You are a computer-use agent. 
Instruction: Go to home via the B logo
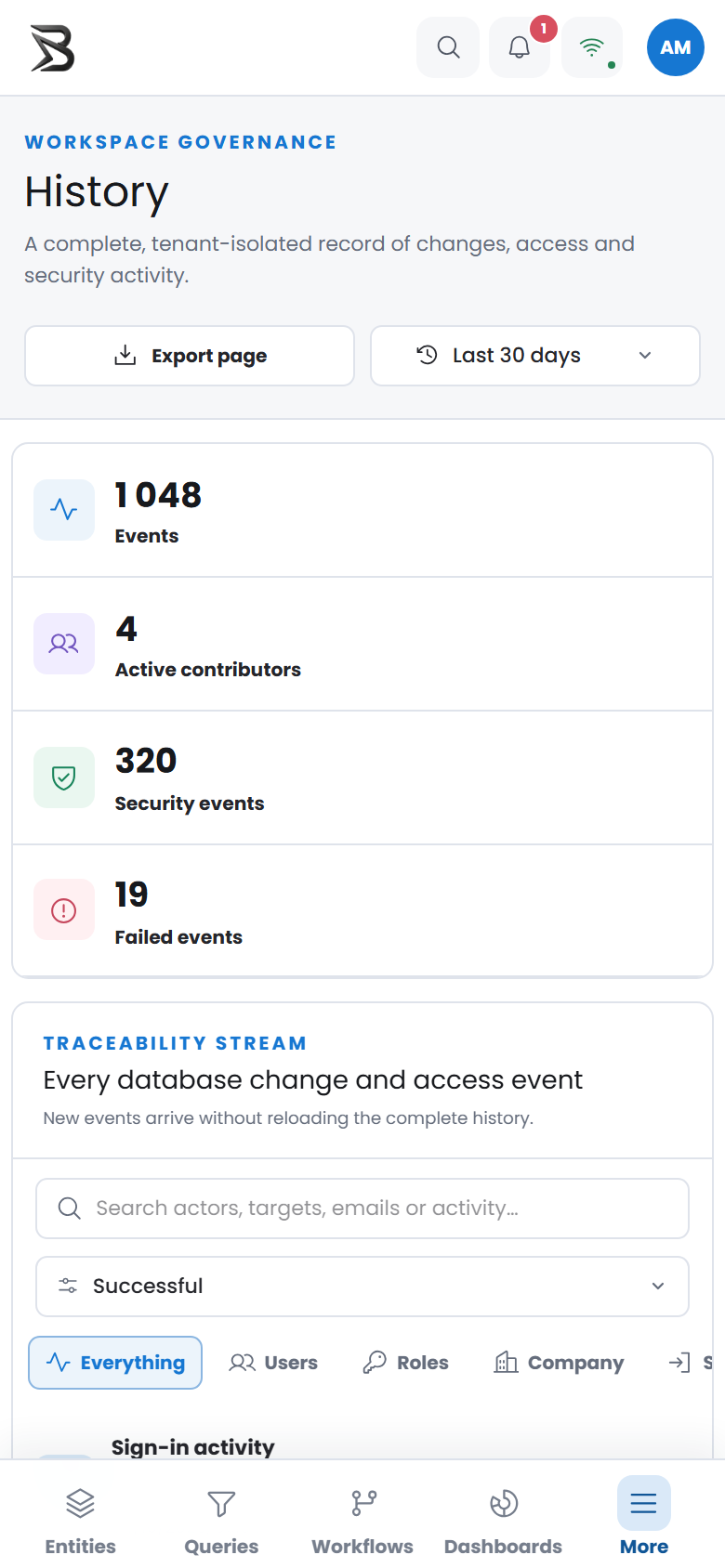[x=52, y=48]
